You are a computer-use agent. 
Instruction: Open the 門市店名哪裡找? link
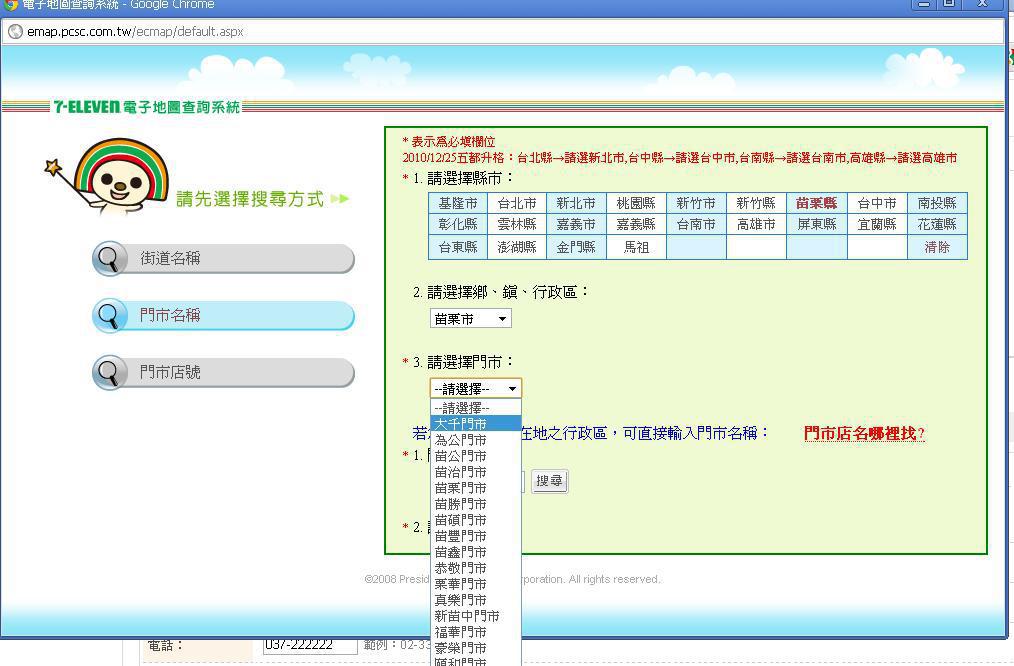point(864,434)
